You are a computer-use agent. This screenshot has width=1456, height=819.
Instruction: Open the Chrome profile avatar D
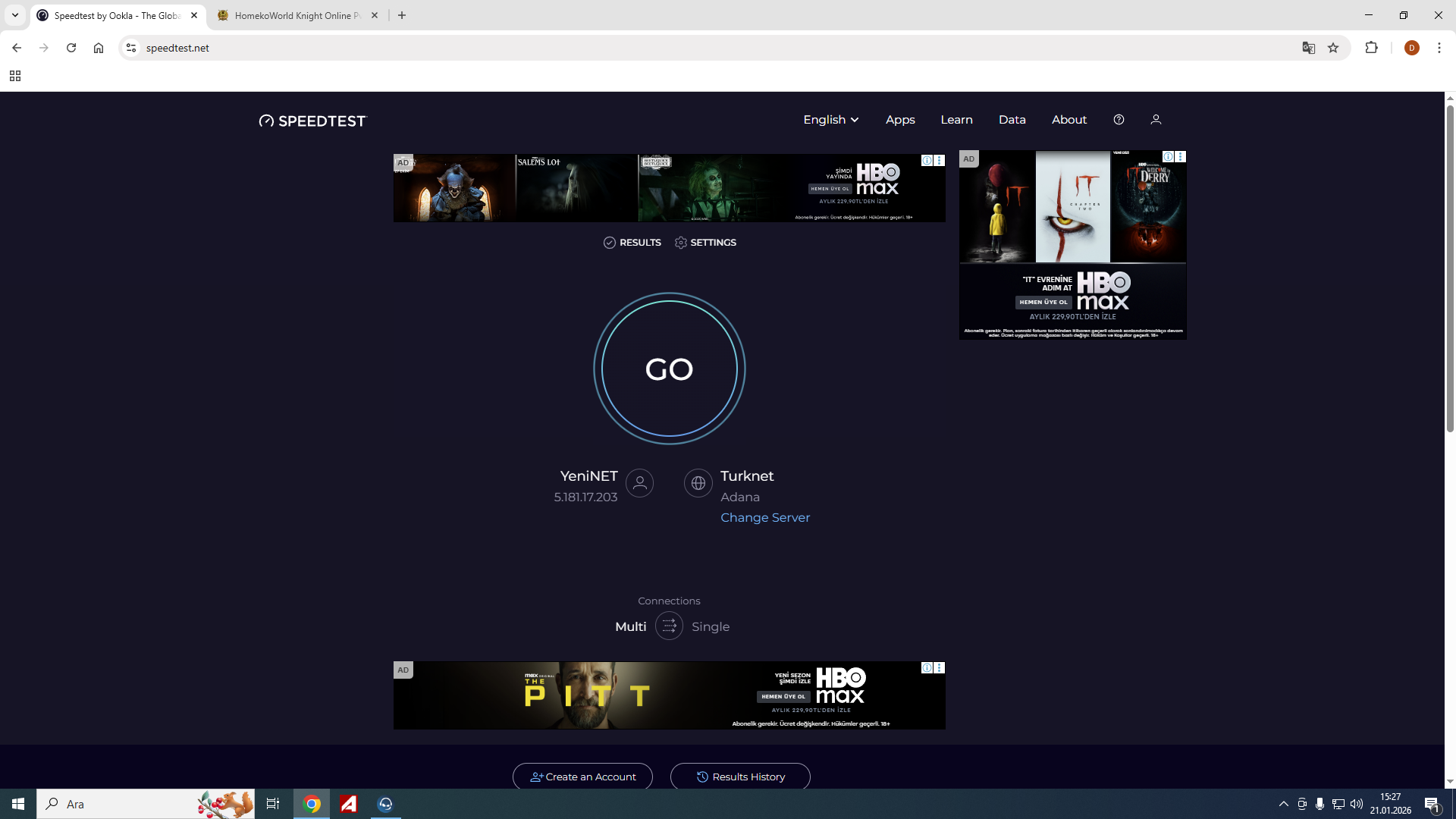(x=1412, y=48)
